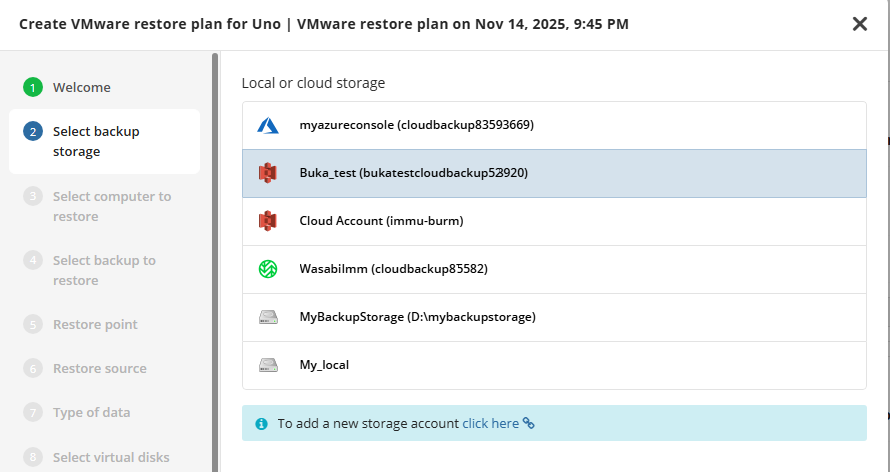Click the red icon beside Cloud Account

(x=267, y=221)
